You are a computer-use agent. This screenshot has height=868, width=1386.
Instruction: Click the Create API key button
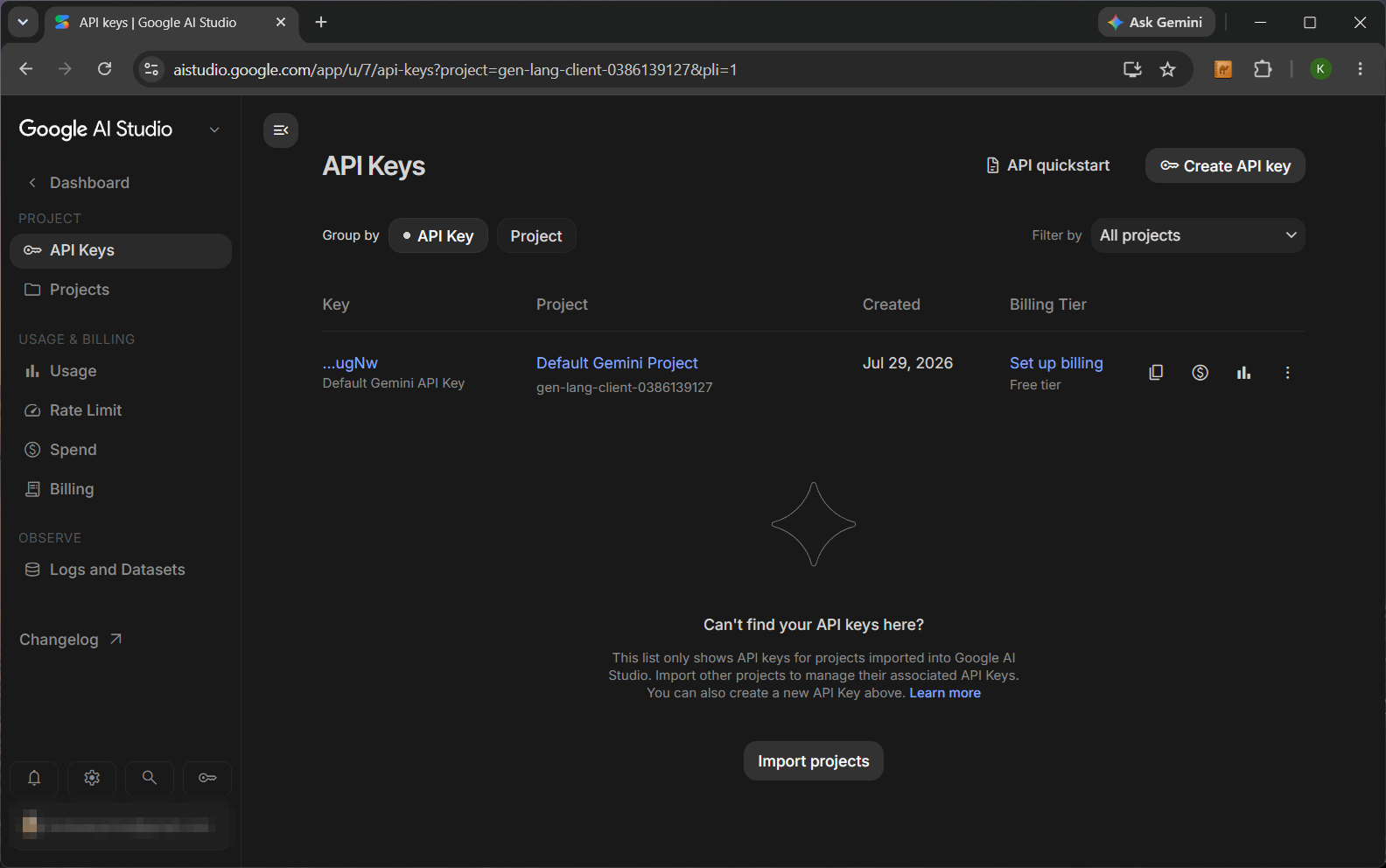click(x=1225, y=166)
